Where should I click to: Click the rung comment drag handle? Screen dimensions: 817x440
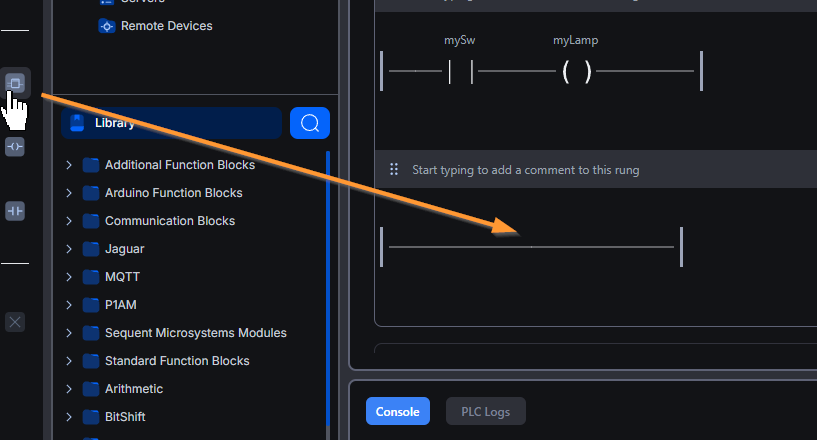(x=394, y=170)
